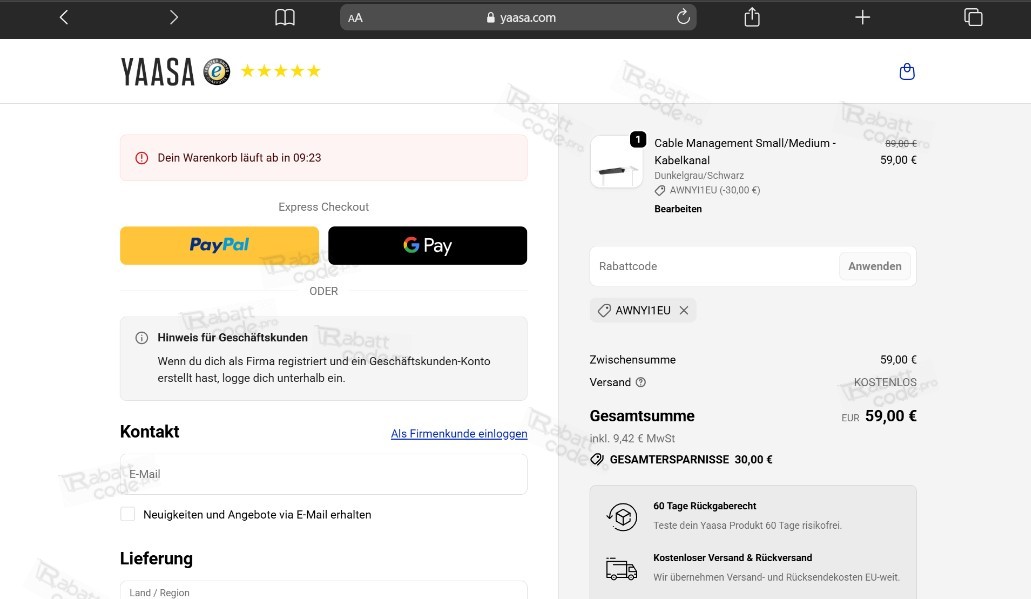Image resolution: width=1031 pixels, height=599 pixels.
Task: Click the 60 Tage Rückgaberecht box icon
Action: coord(621,517)
